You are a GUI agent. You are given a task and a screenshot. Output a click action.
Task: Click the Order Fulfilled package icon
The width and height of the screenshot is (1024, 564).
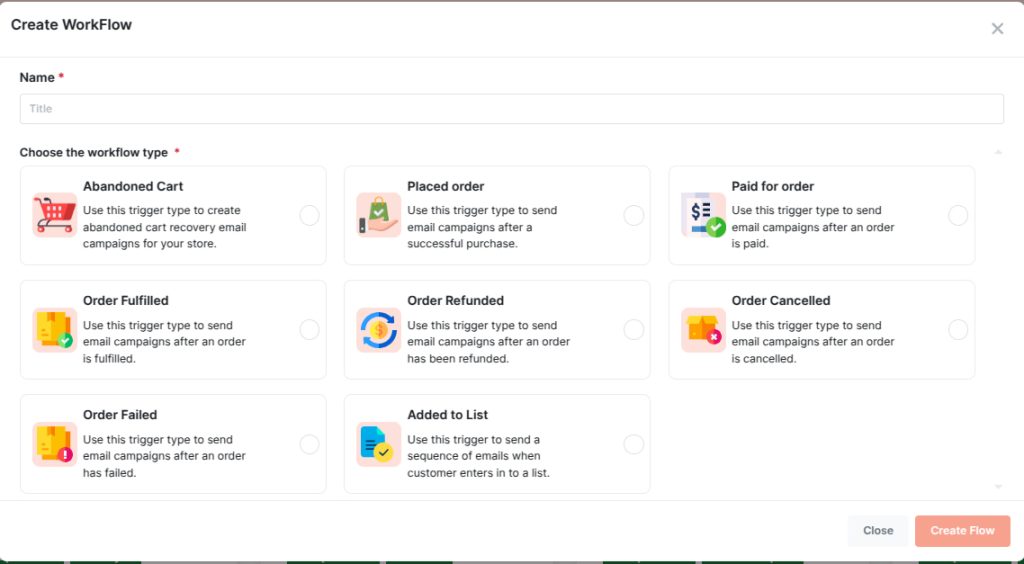point(55,330)
